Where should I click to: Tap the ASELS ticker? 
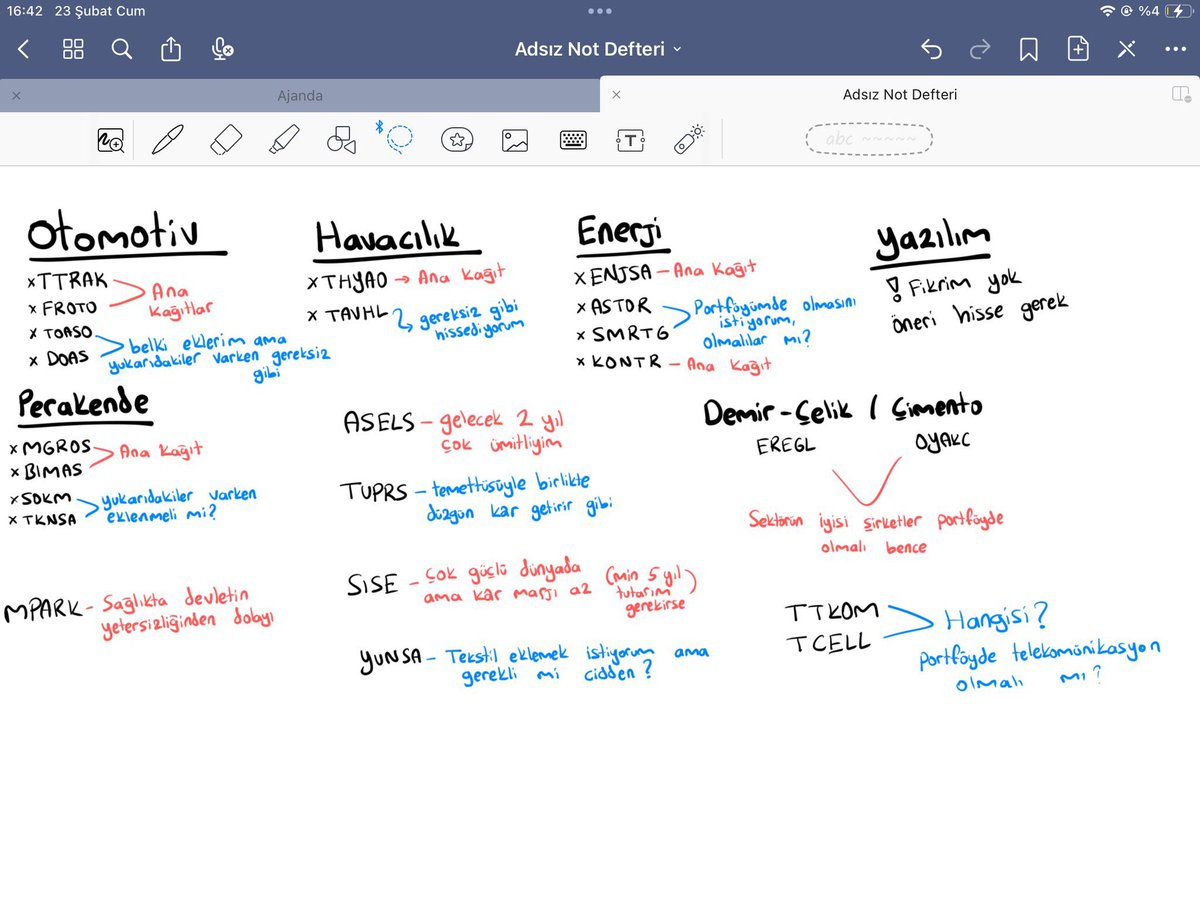(x=378, y=422)
